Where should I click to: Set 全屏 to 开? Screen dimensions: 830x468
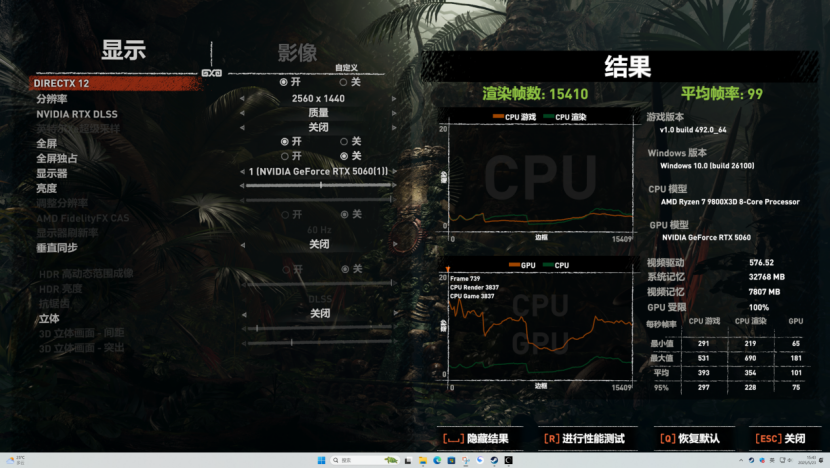coord(291,141)
